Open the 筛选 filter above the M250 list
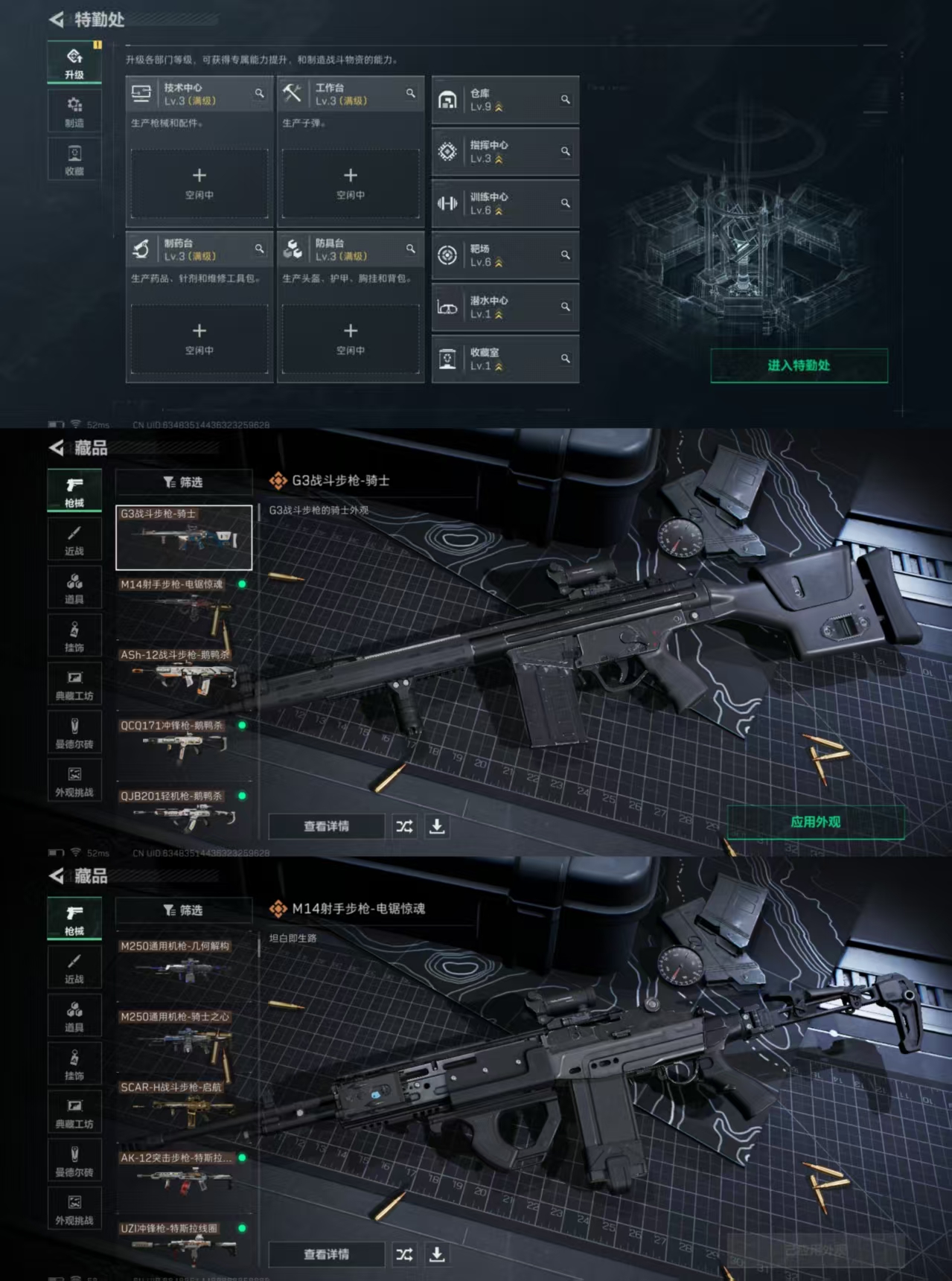This screenshot has height=1281, width=952. 183,910
